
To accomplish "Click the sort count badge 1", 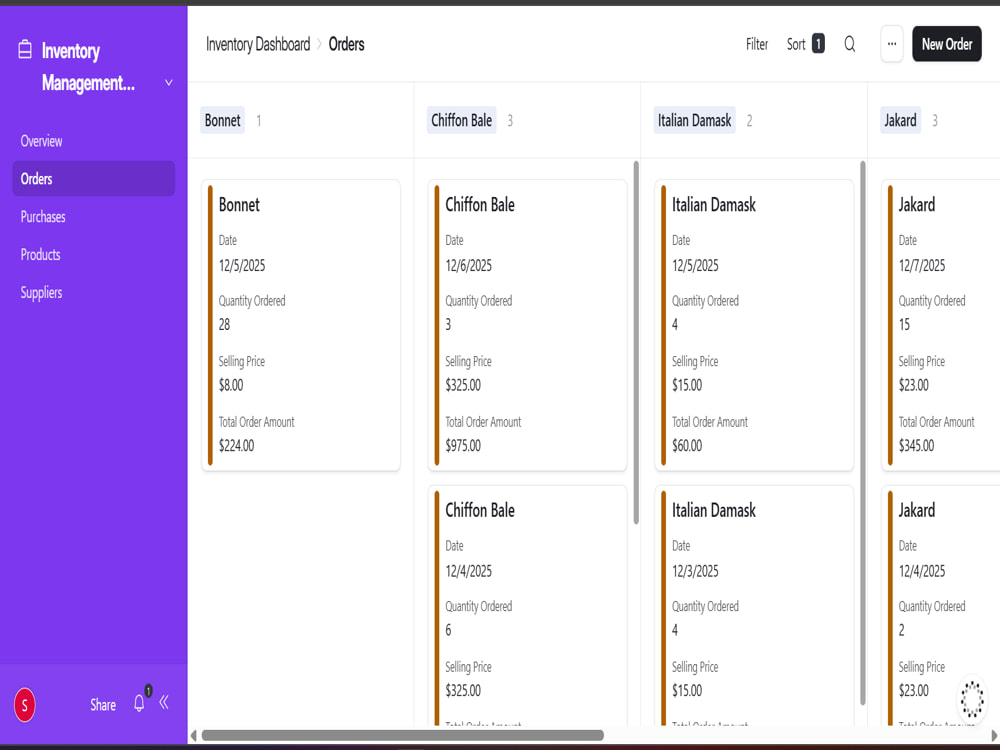I will (818, 43).
